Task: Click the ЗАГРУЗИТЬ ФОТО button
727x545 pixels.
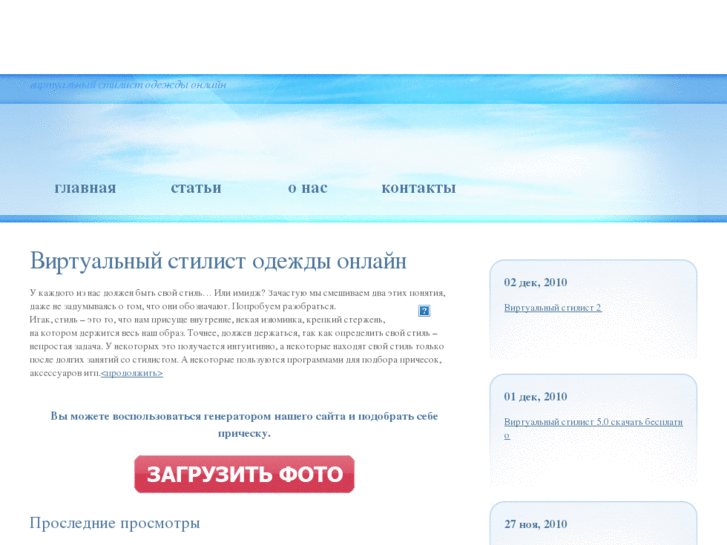Action: point(244,474)
